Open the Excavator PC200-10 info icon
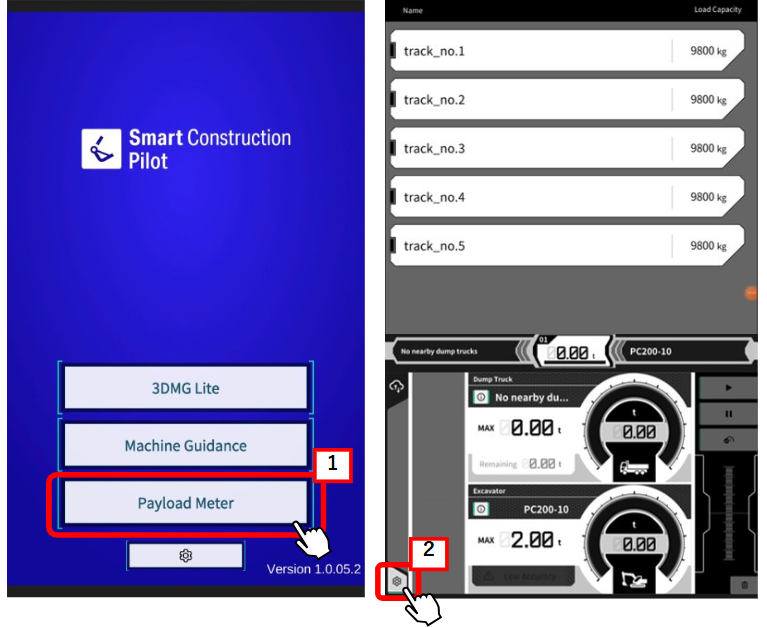 point(481,509)
